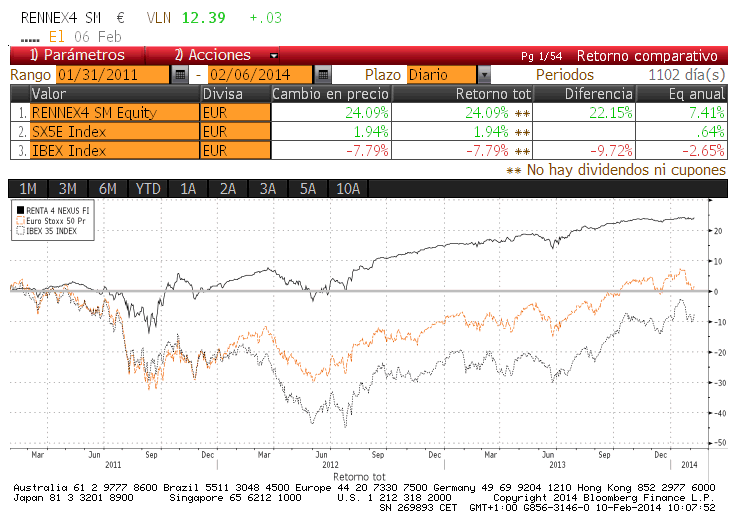Click the No hay dividendos ni cupones note
Screen dimensions: 736x527
coord(616,169)
